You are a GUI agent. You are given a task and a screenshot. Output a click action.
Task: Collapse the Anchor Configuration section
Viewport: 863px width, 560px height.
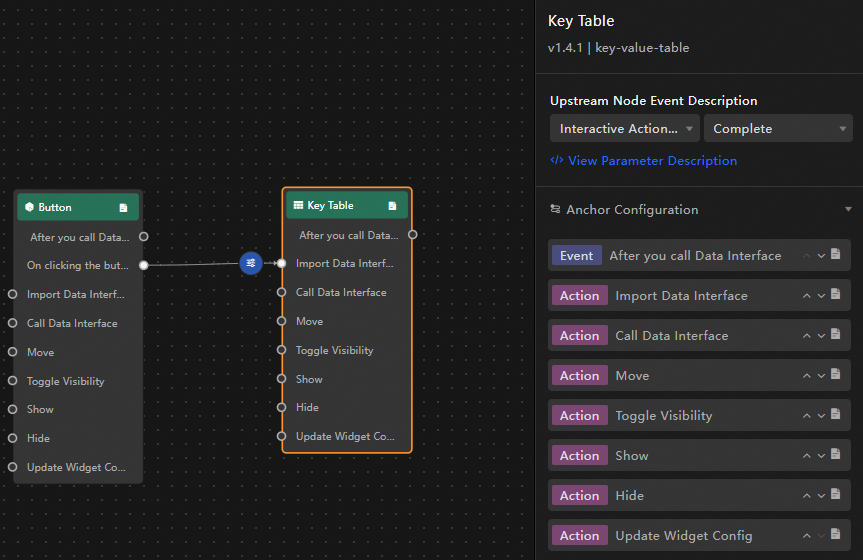click(x=848, y=210)
